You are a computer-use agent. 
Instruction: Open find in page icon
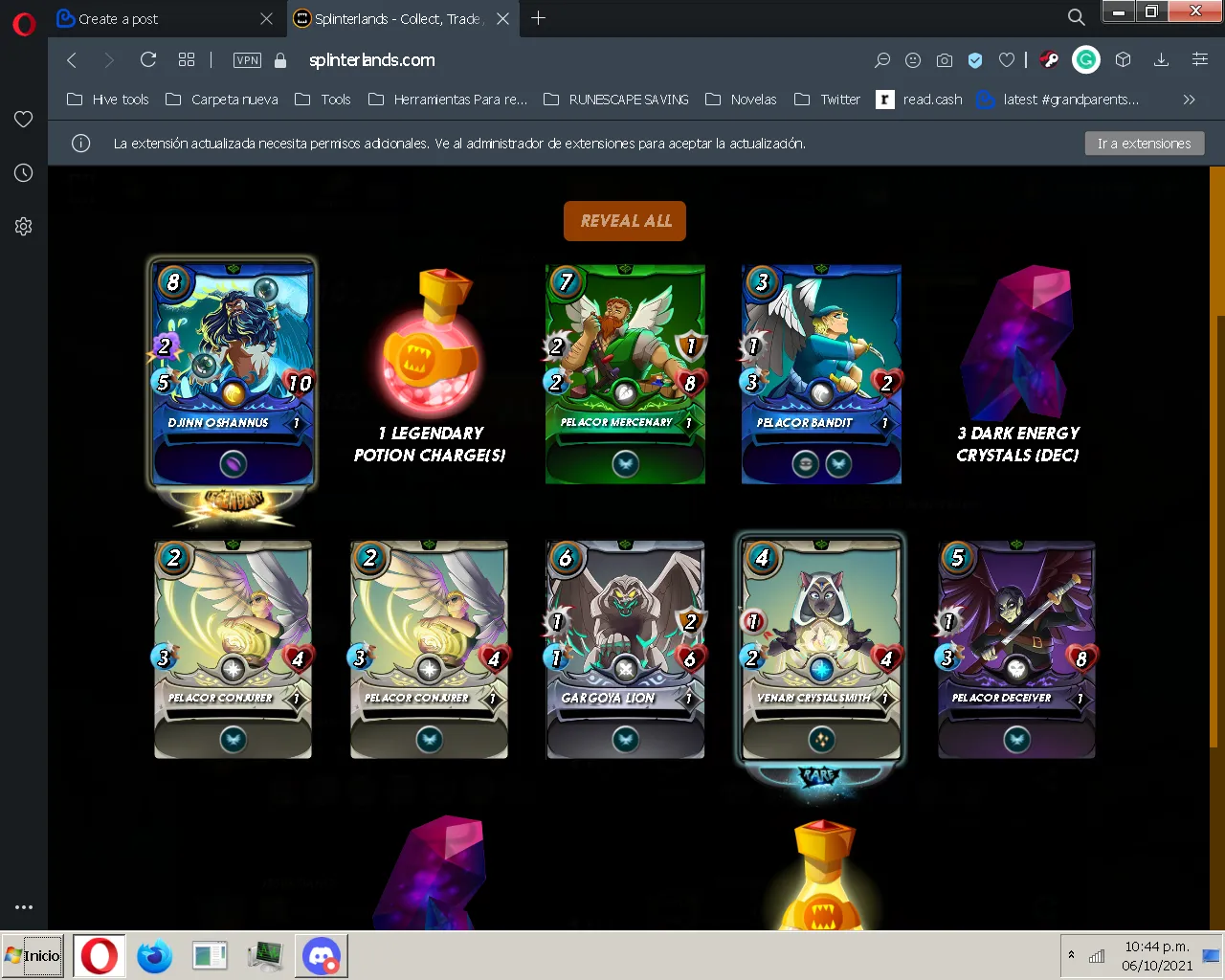point(882,60)
